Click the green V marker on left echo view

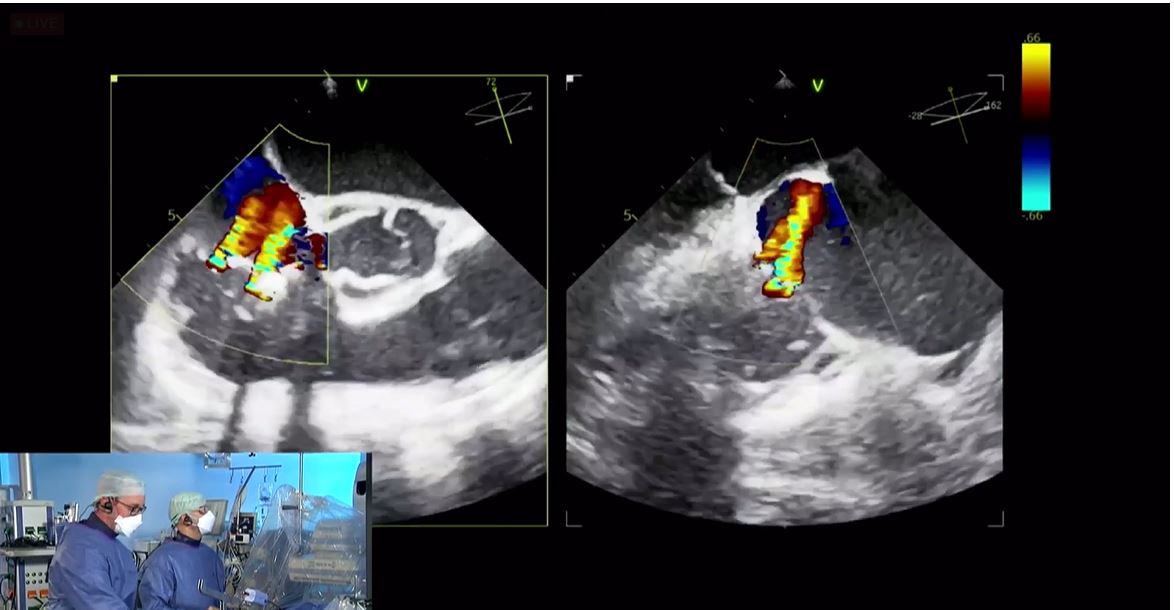click(362, 86)
